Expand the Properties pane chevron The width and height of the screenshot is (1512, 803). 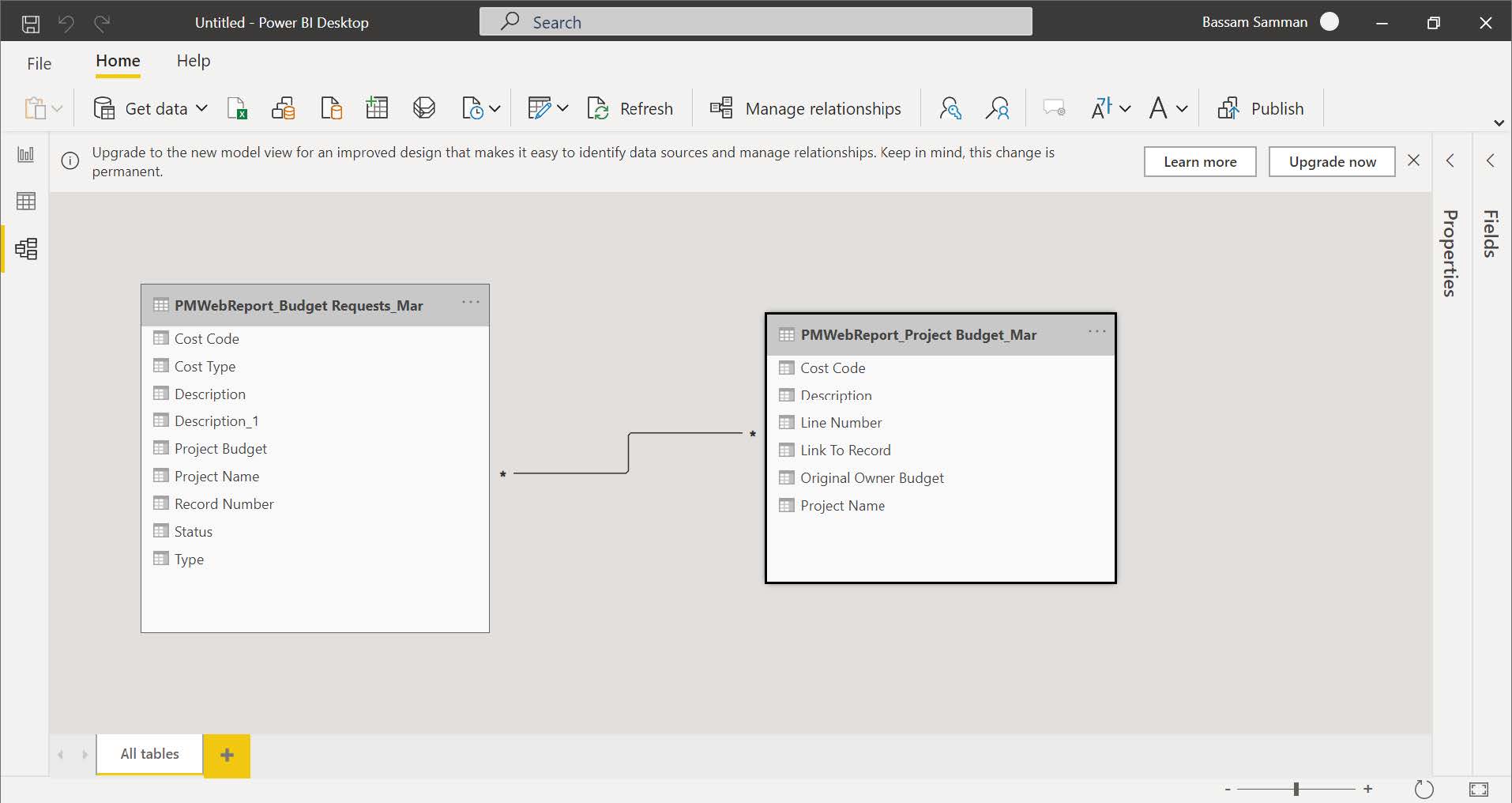click(x=1450, y=160)
